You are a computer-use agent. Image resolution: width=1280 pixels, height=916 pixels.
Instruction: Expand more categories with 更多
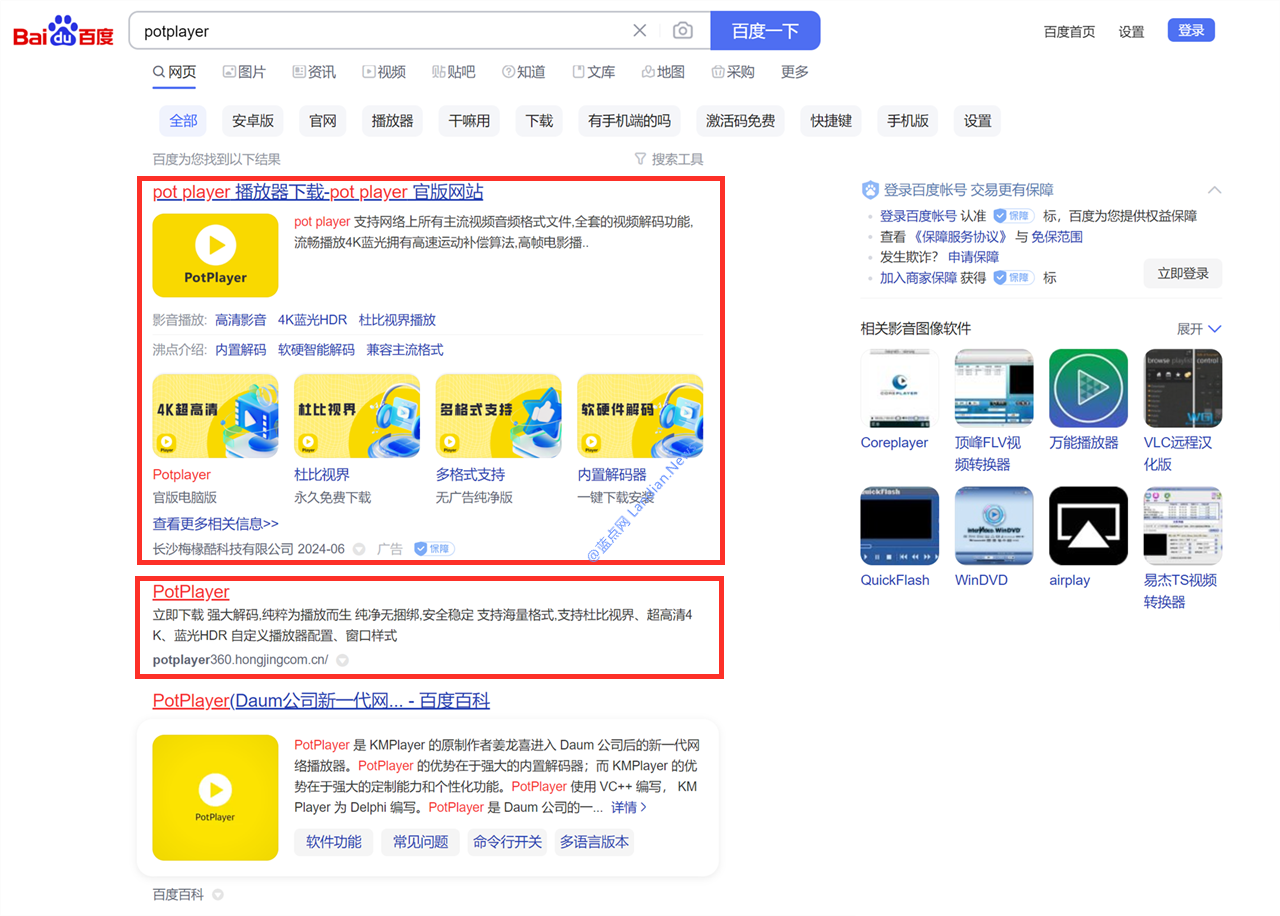point(795,72)
